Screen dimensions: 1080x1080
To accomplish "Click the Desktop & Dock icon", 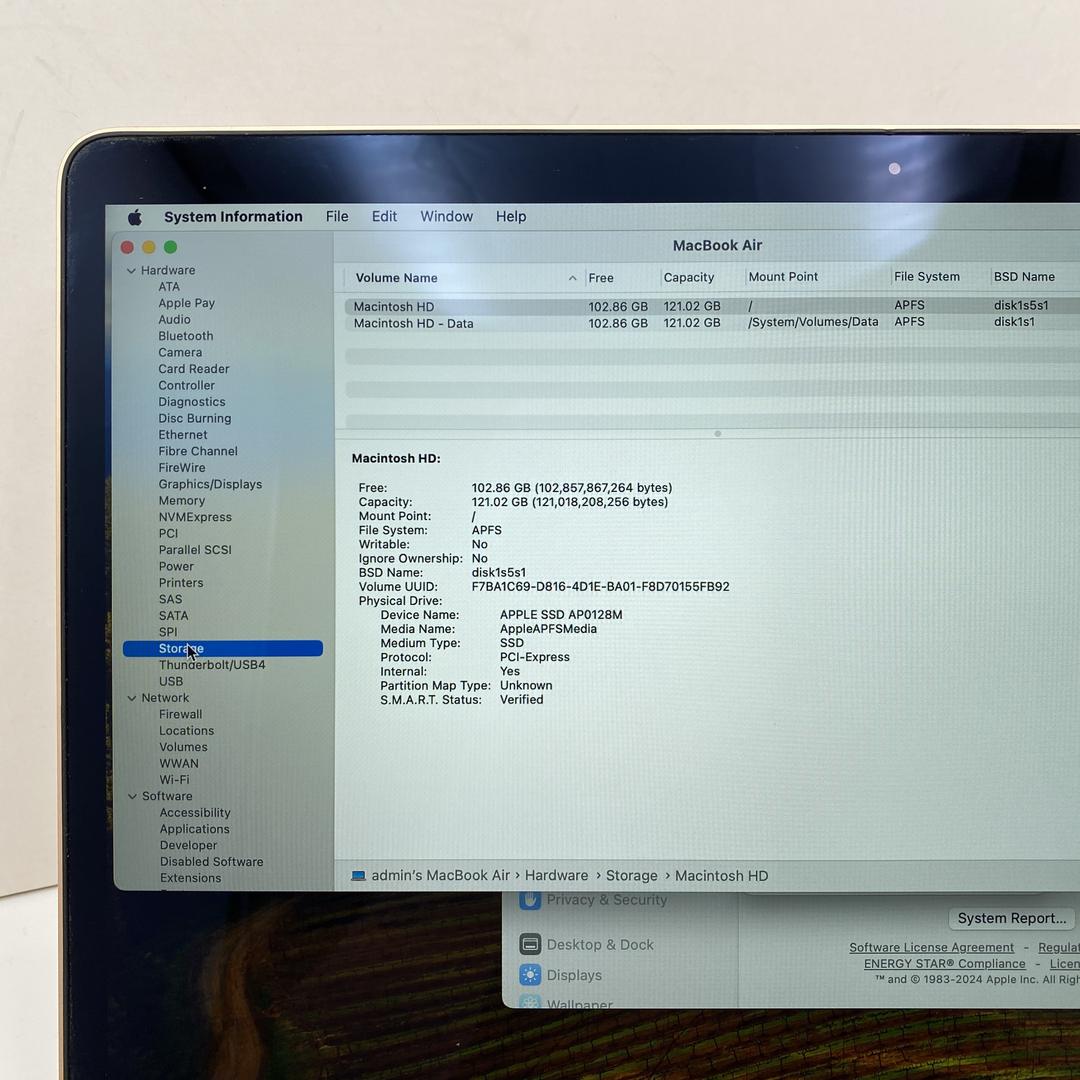I will pos(530,944).
